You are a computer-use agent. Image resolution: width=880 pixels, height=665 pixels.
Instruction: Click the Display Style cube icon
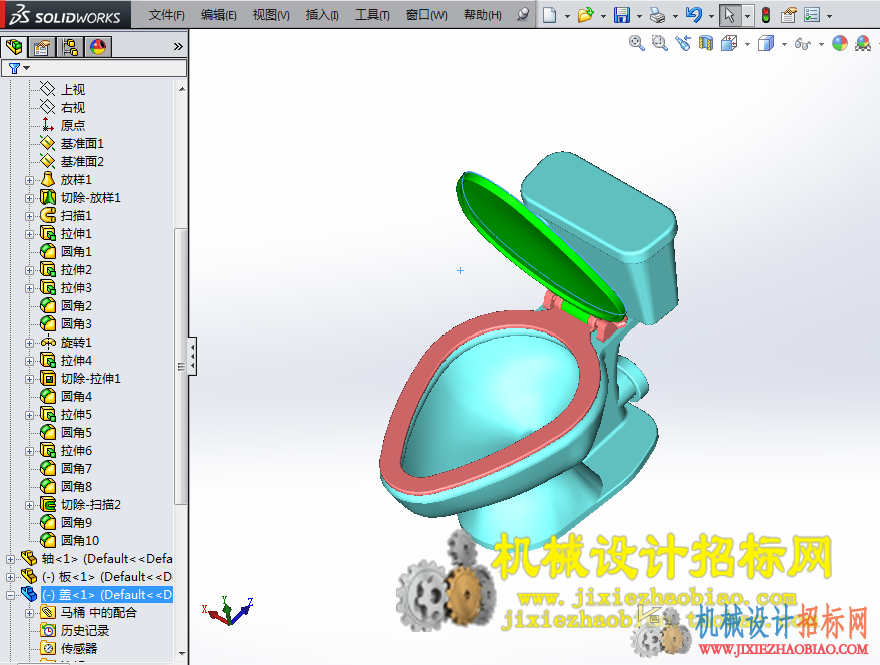pos(766,43)
